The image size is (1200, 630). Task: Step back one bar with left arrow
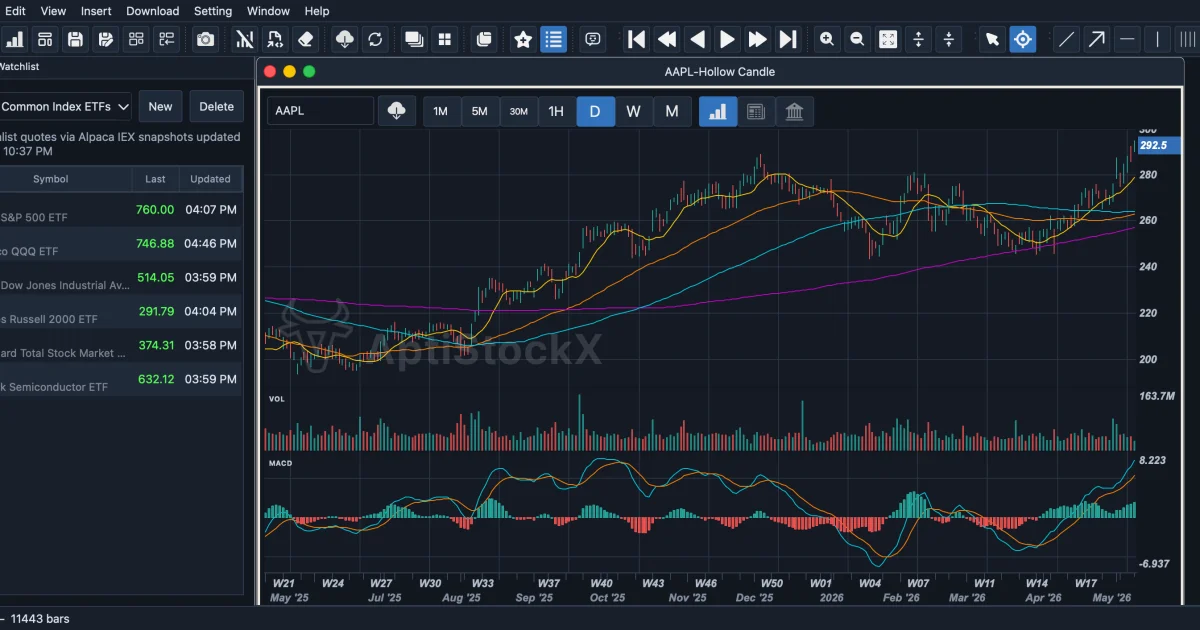697,39
